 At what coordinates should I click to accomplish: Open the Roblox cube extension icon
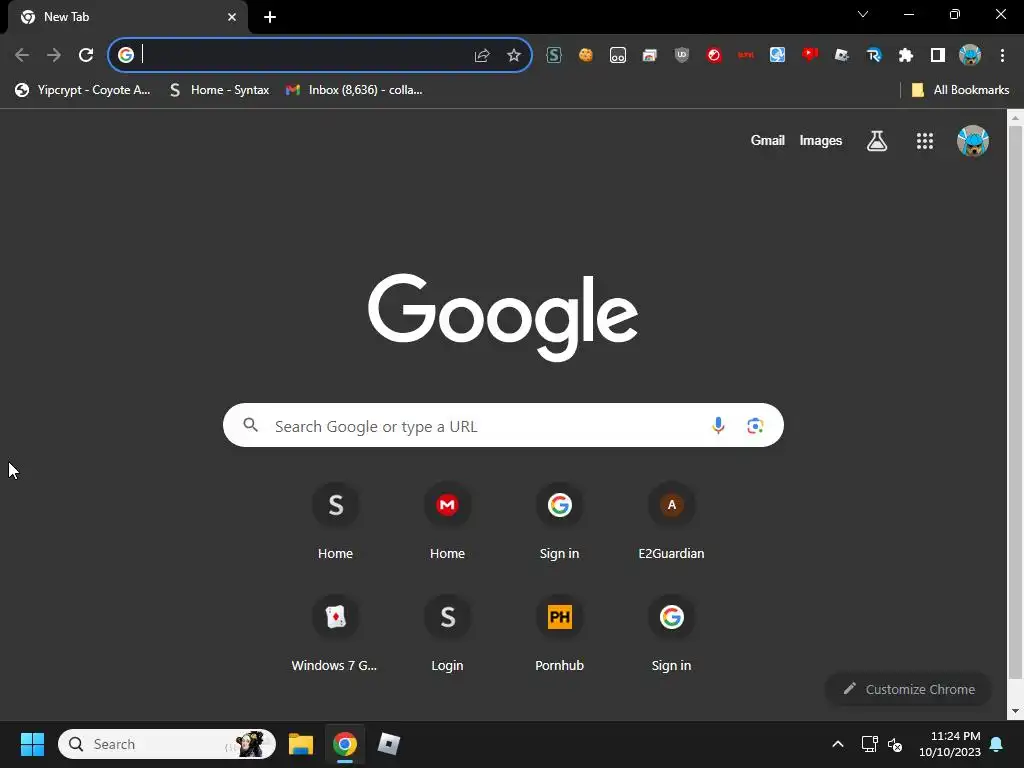point(842,55)
